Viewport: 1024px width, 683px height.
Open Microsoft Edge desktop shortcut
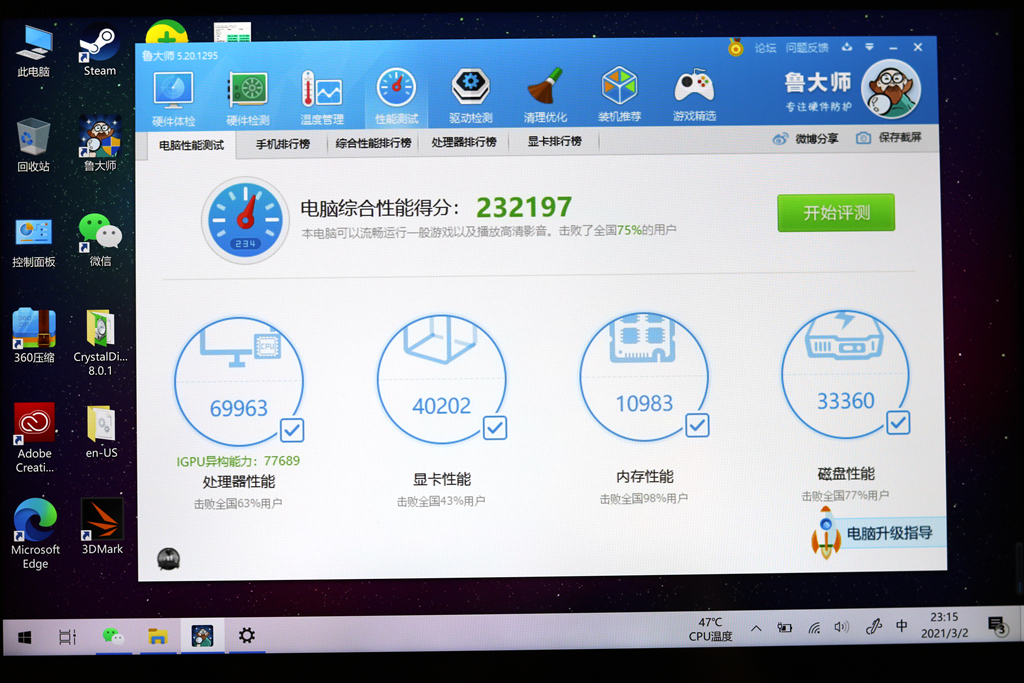(35, 533)
